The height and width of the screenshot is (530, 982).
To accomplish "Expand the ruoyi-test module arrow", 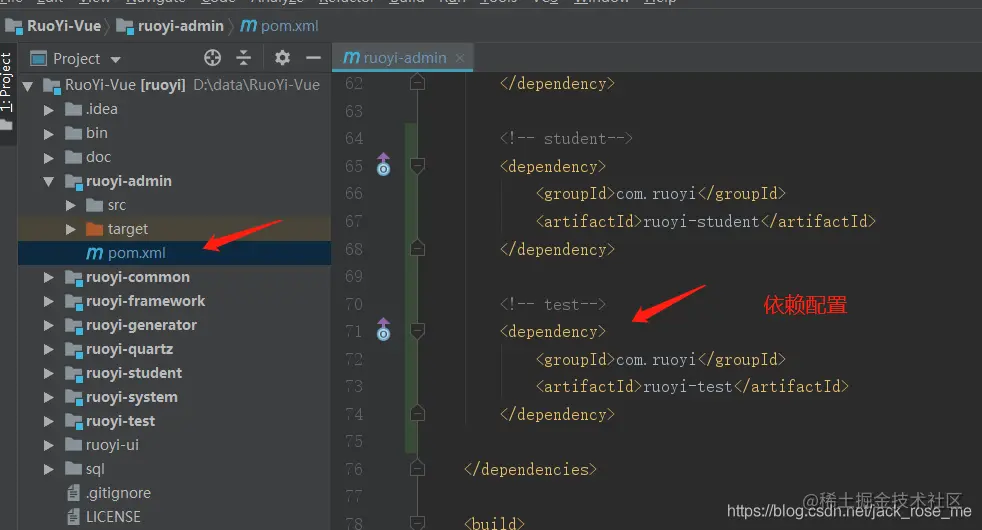I will (49, 422).
